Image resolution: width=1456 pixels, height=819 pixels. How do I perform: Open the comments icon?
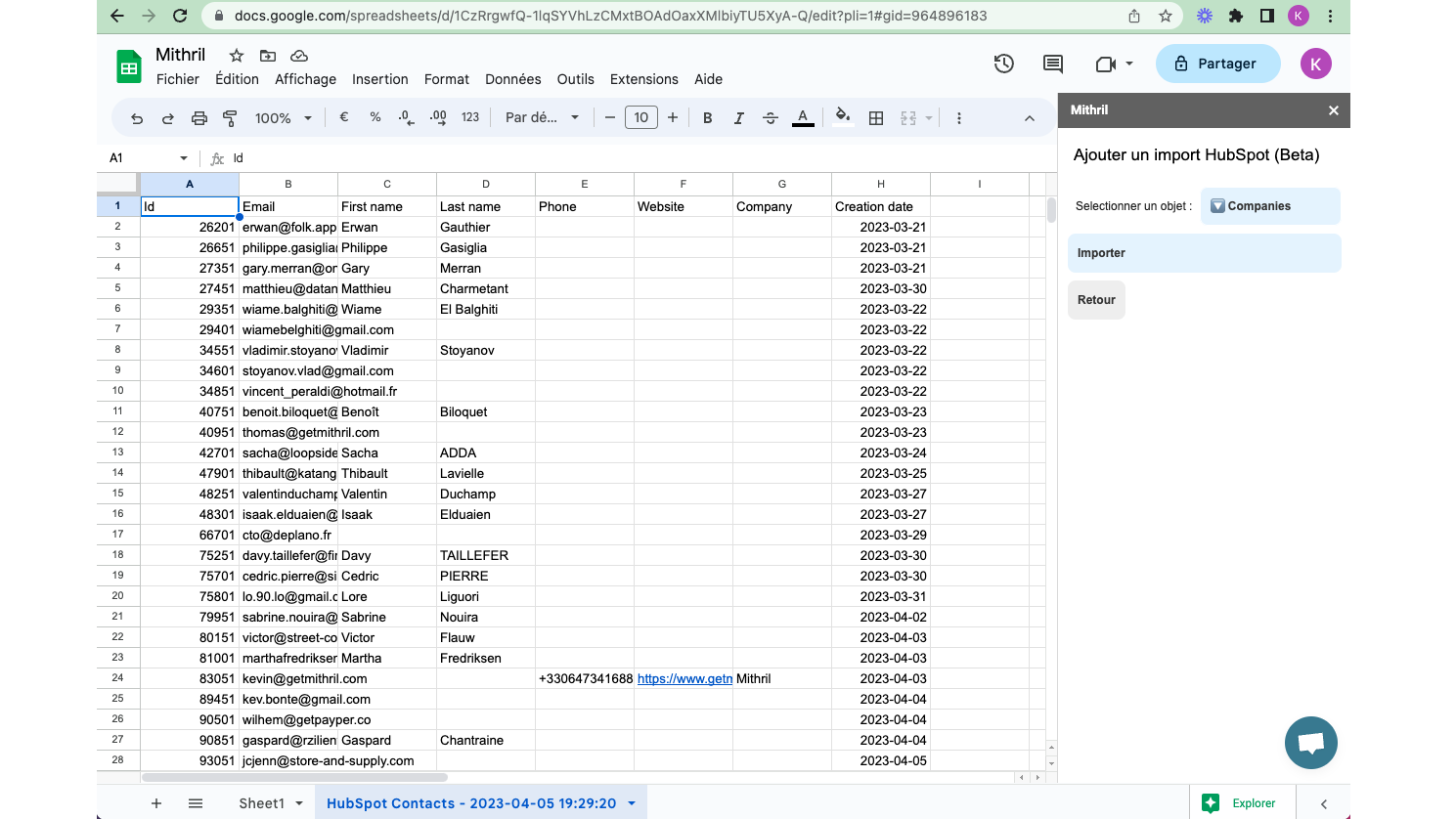coord(1053,64)
